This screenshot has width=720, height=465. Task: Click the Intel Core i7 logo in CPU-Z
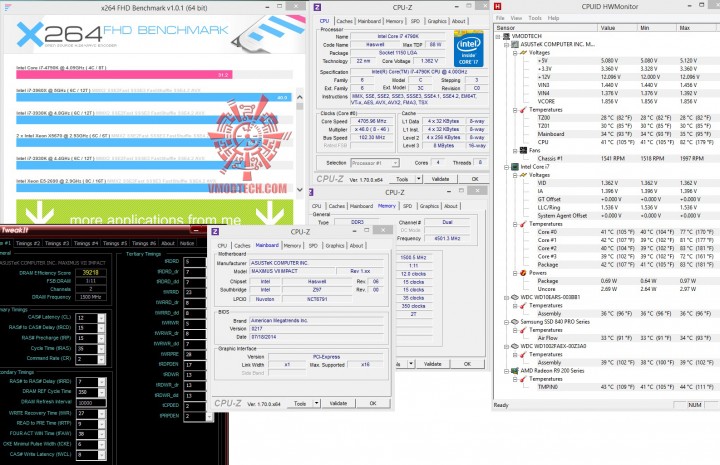point(468,49)
